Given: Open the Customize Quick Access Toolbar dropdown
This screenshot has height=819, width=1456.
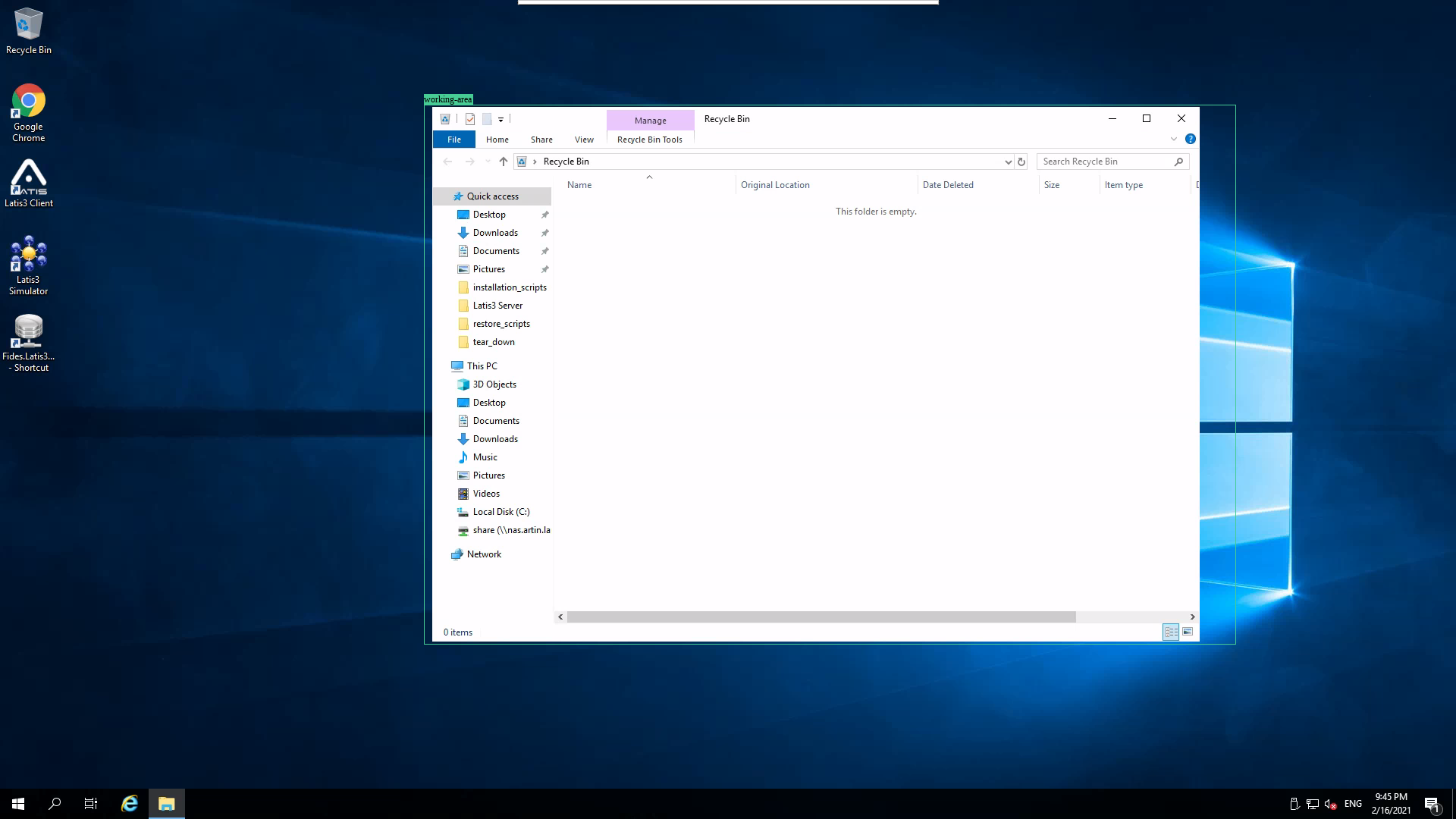Looking at the screenshot, I should (500, 120).
